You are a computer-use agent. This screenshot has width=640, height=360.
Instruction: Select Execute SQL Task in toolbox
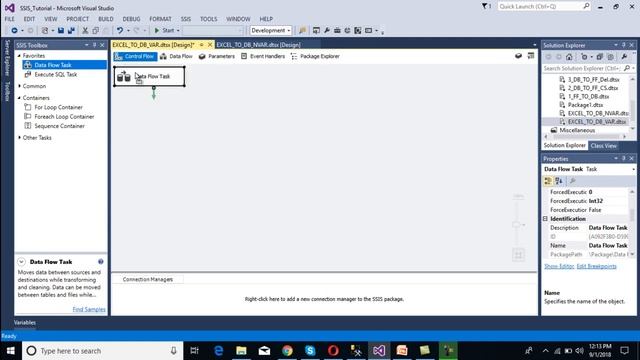point(56,74)
